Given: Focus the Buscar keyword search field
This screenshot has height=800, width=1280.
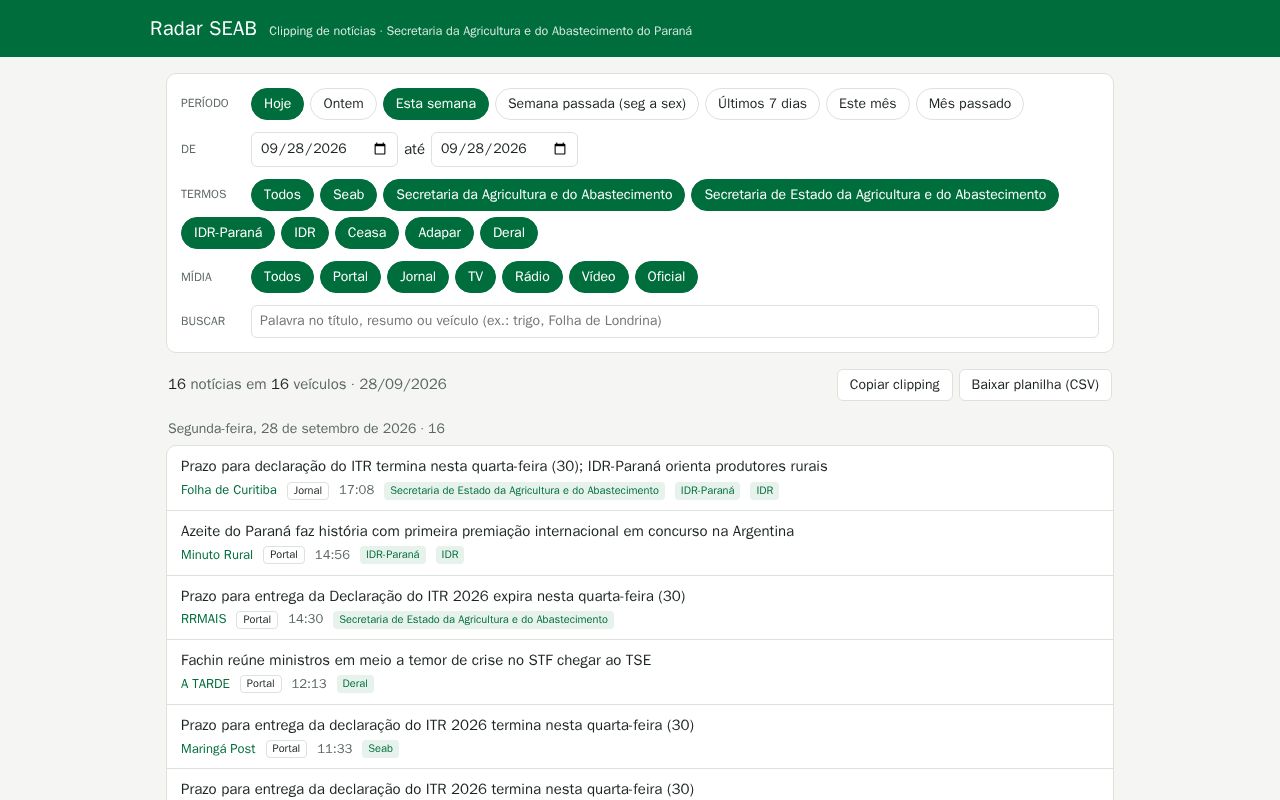Looking at the screenshot, I should point(675,321).
